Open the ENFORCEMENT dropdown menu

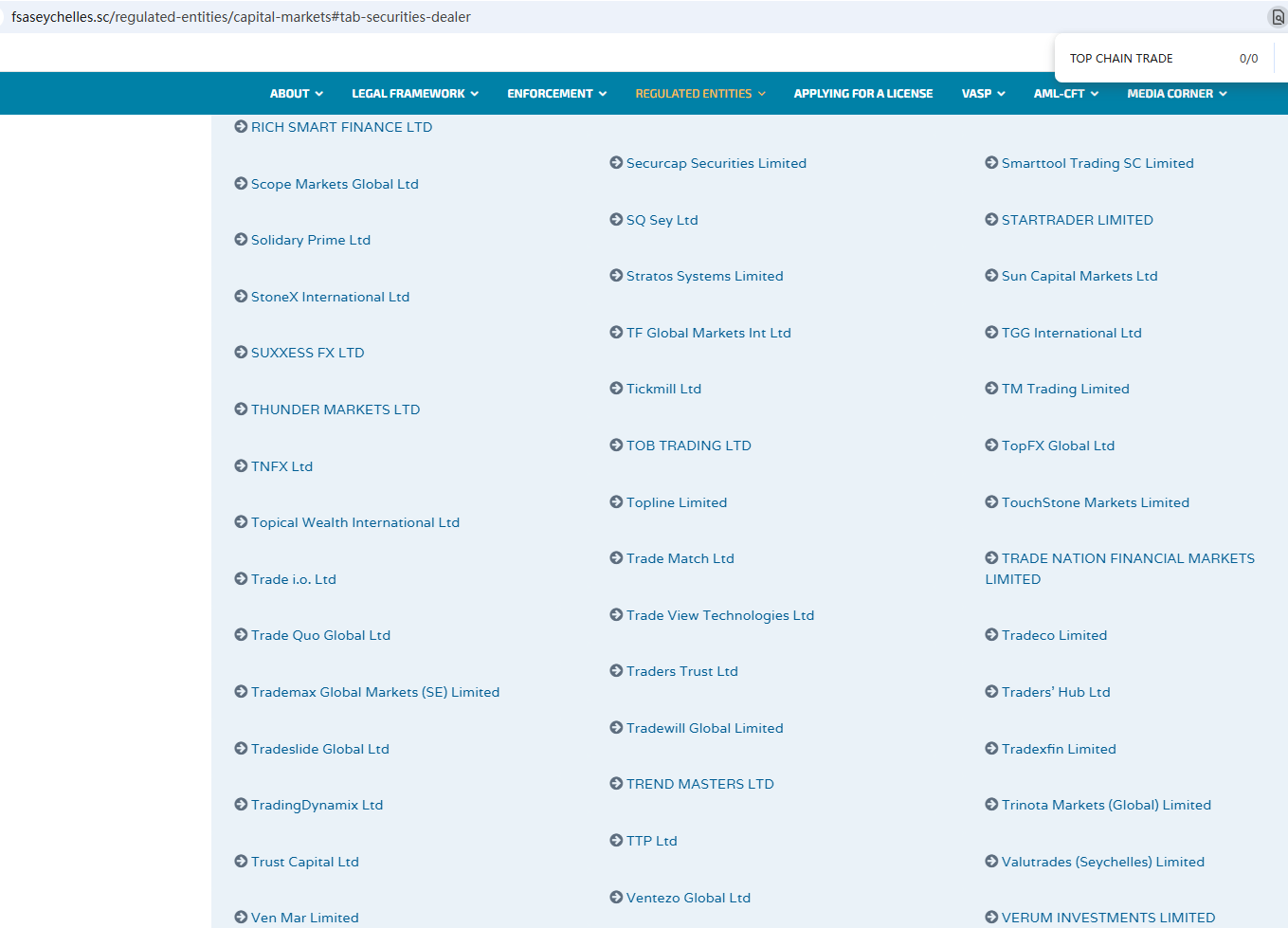[557, 93]
